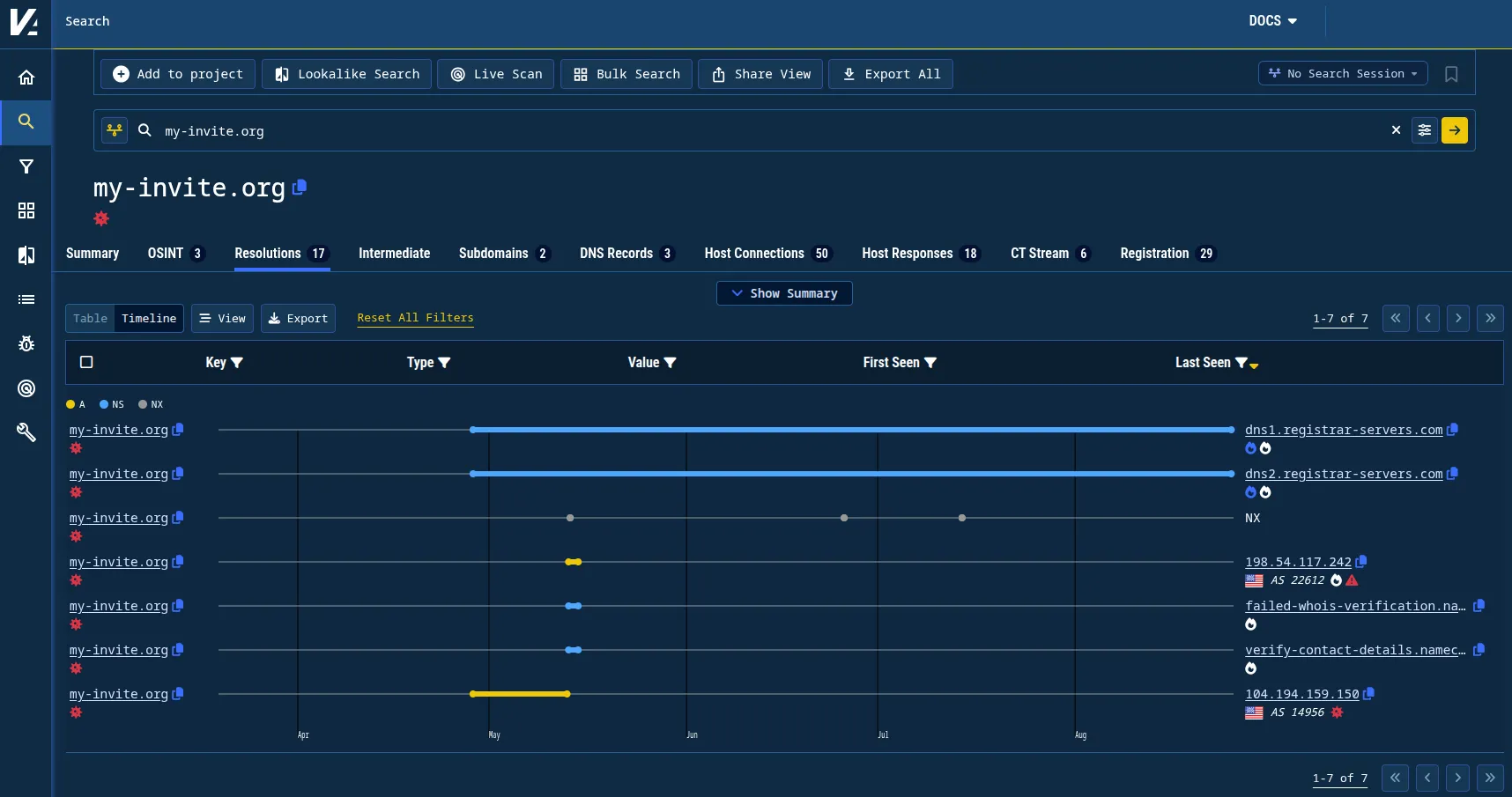Copy the 198.54.117.242 IP address
This screenshot has width=1512, height=797.
click(1361, 562)
